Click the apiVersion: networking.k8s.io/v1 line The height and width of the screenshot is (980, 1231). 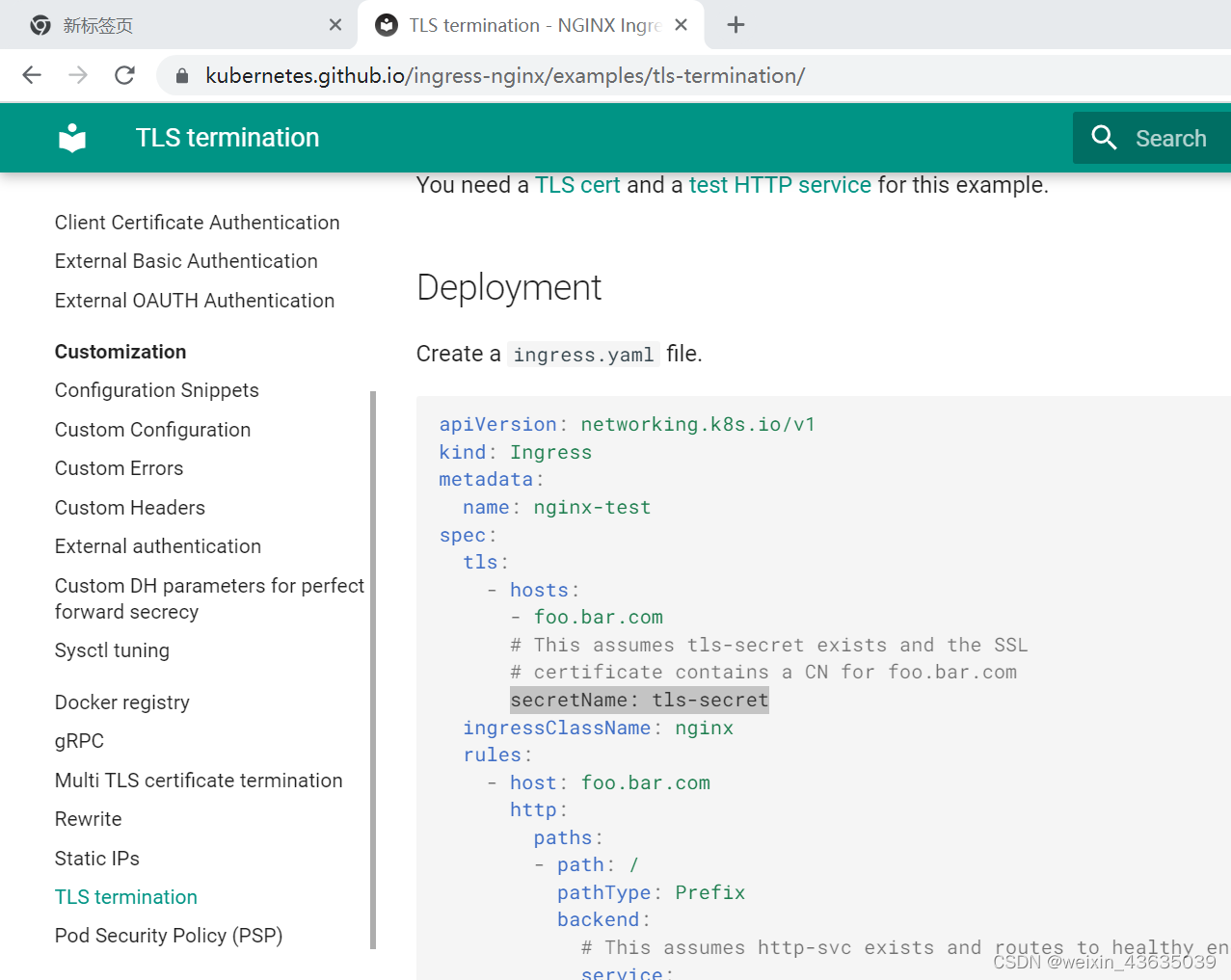click(628, 424)
